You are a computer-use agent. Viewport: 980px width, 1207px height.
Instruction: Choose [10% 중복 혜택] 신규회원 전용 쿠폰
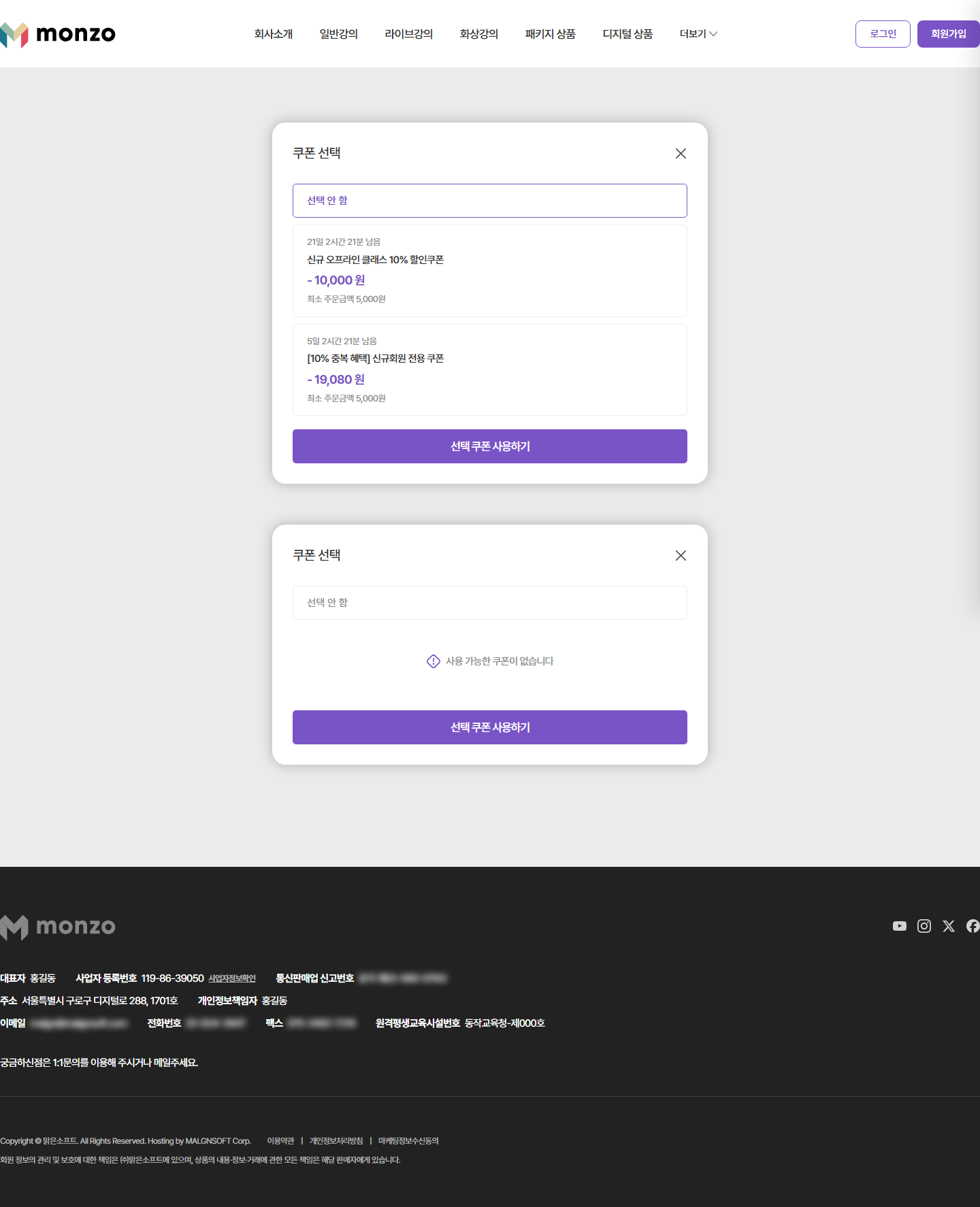490,370
